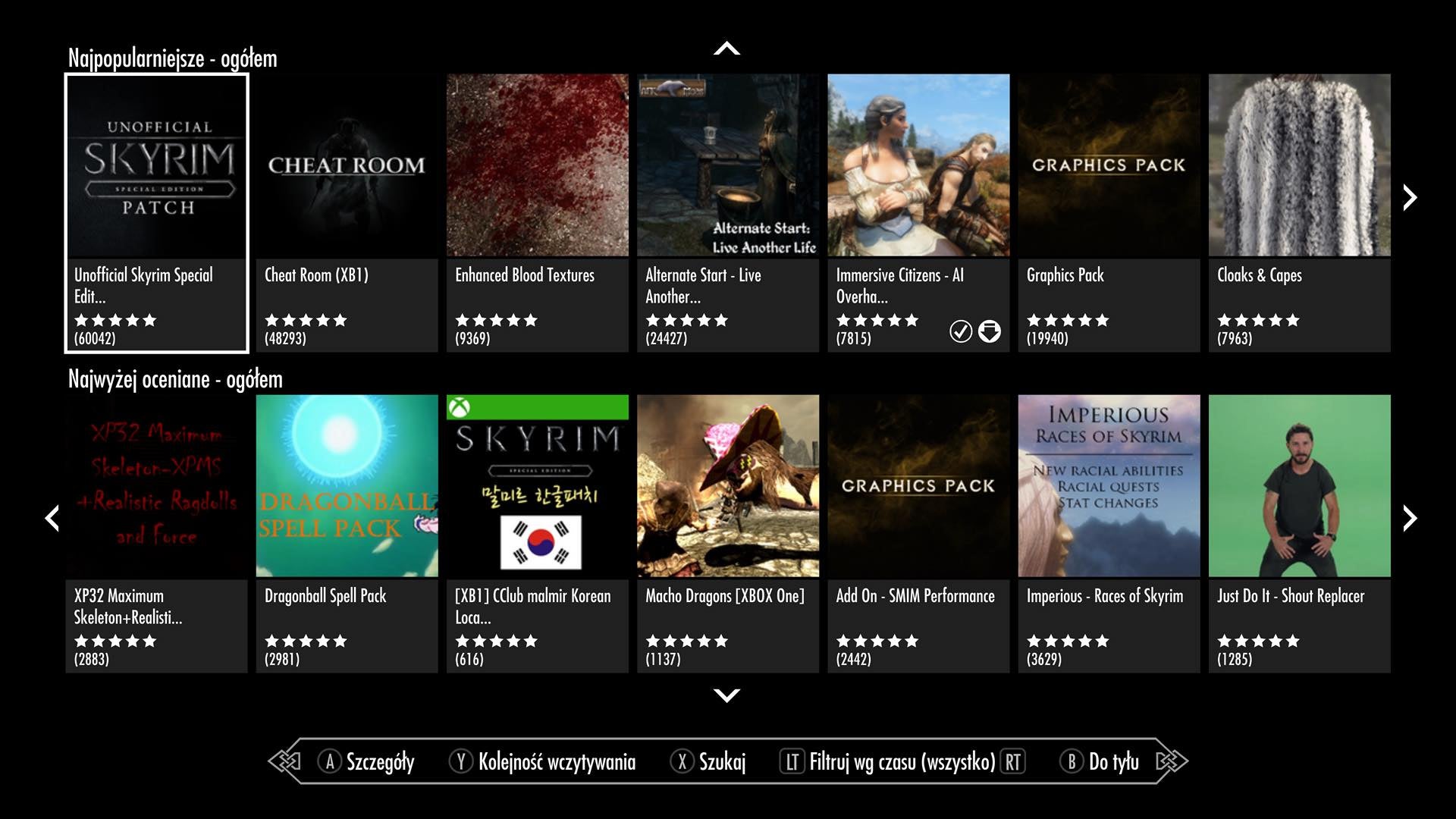Open Kolejność wczytywania load order menu

557,761
